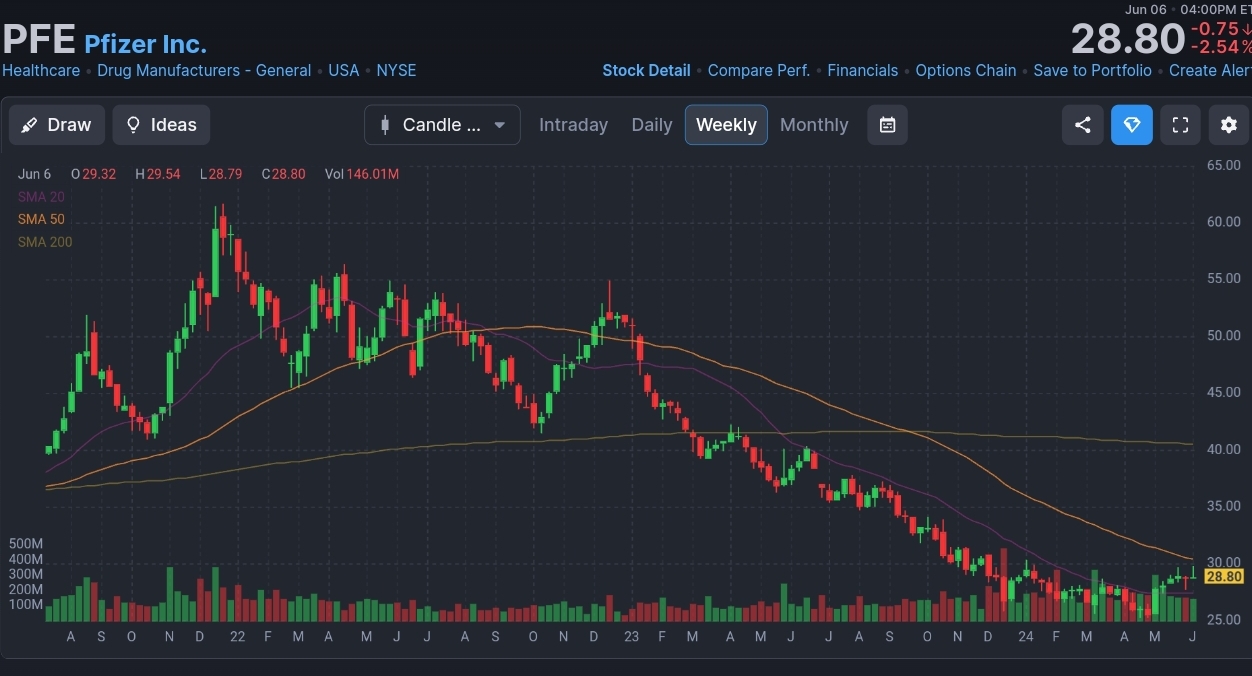Click the 65.00 price axis label
This screenshot has width=1252, height=676.
[1224, 165]
